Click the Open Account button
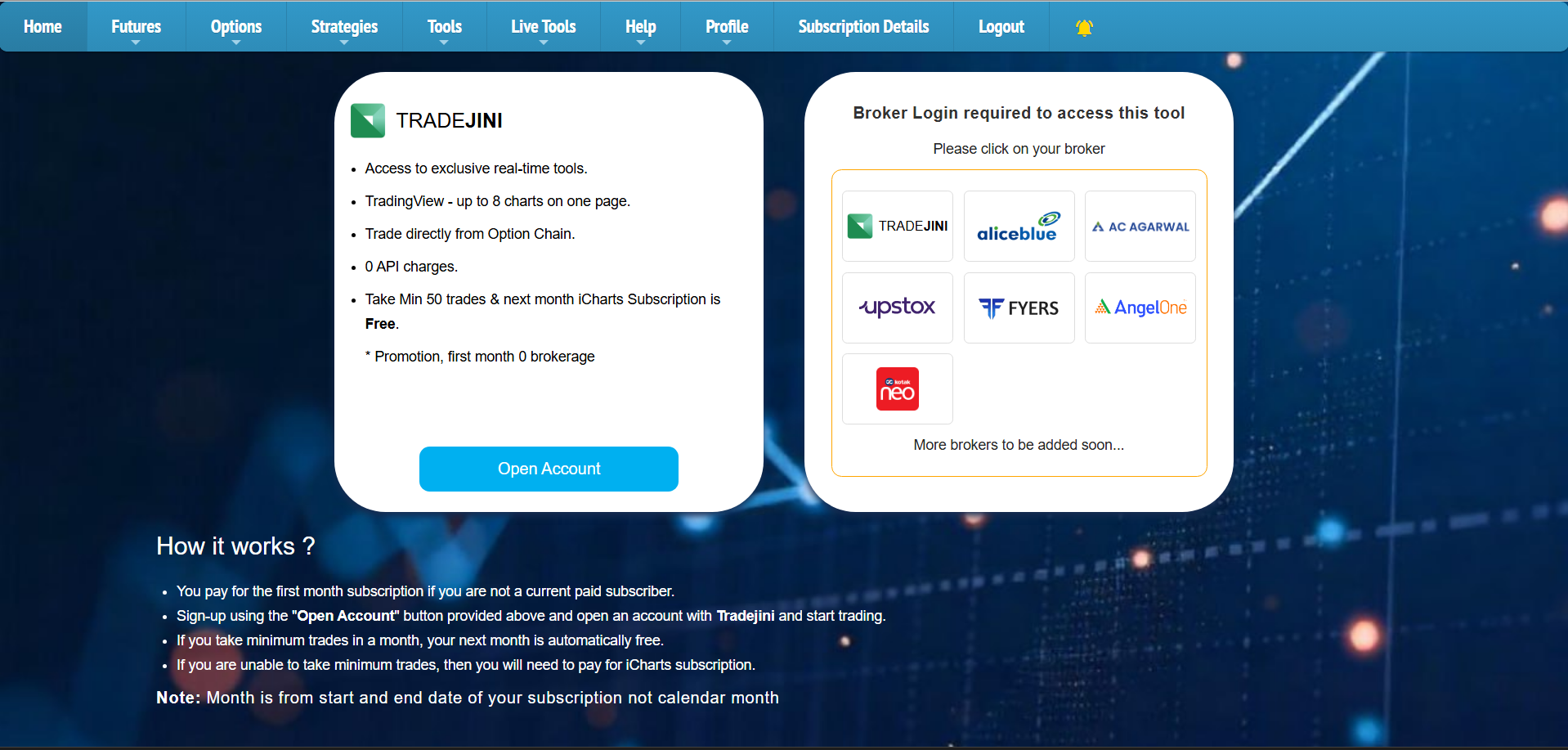This screenshot has width=1568, height=750. coord(549,469)
